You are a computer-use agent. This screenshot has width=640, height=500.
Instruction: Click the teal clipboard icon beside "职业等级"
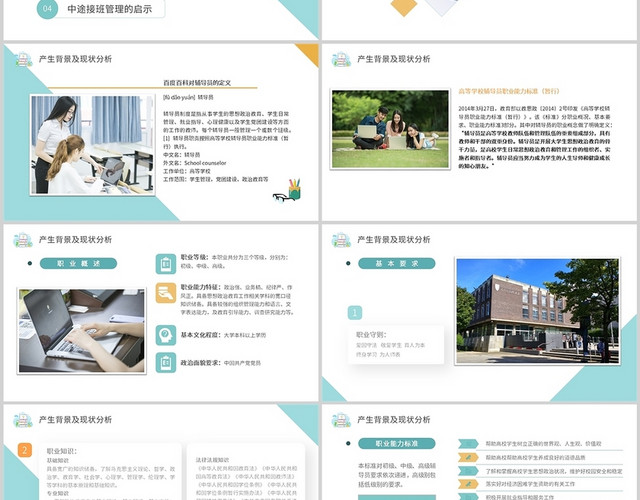click(x=166, y=264)
